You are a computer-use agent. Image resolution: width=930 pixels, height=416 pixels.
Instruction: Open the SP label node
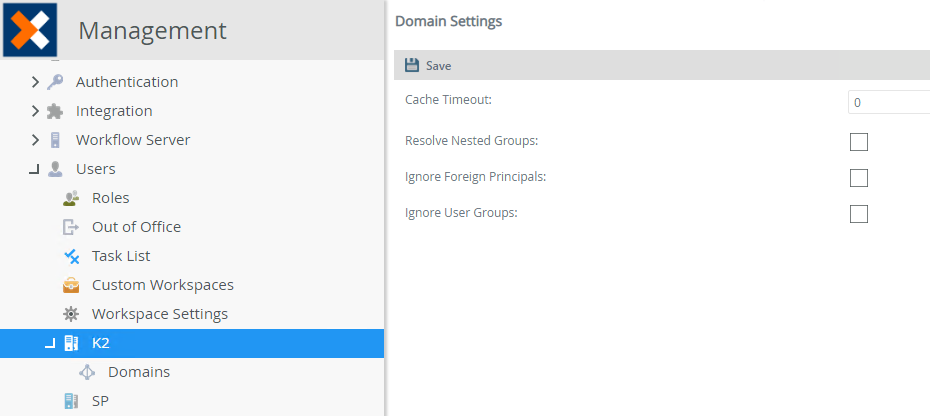100,401
